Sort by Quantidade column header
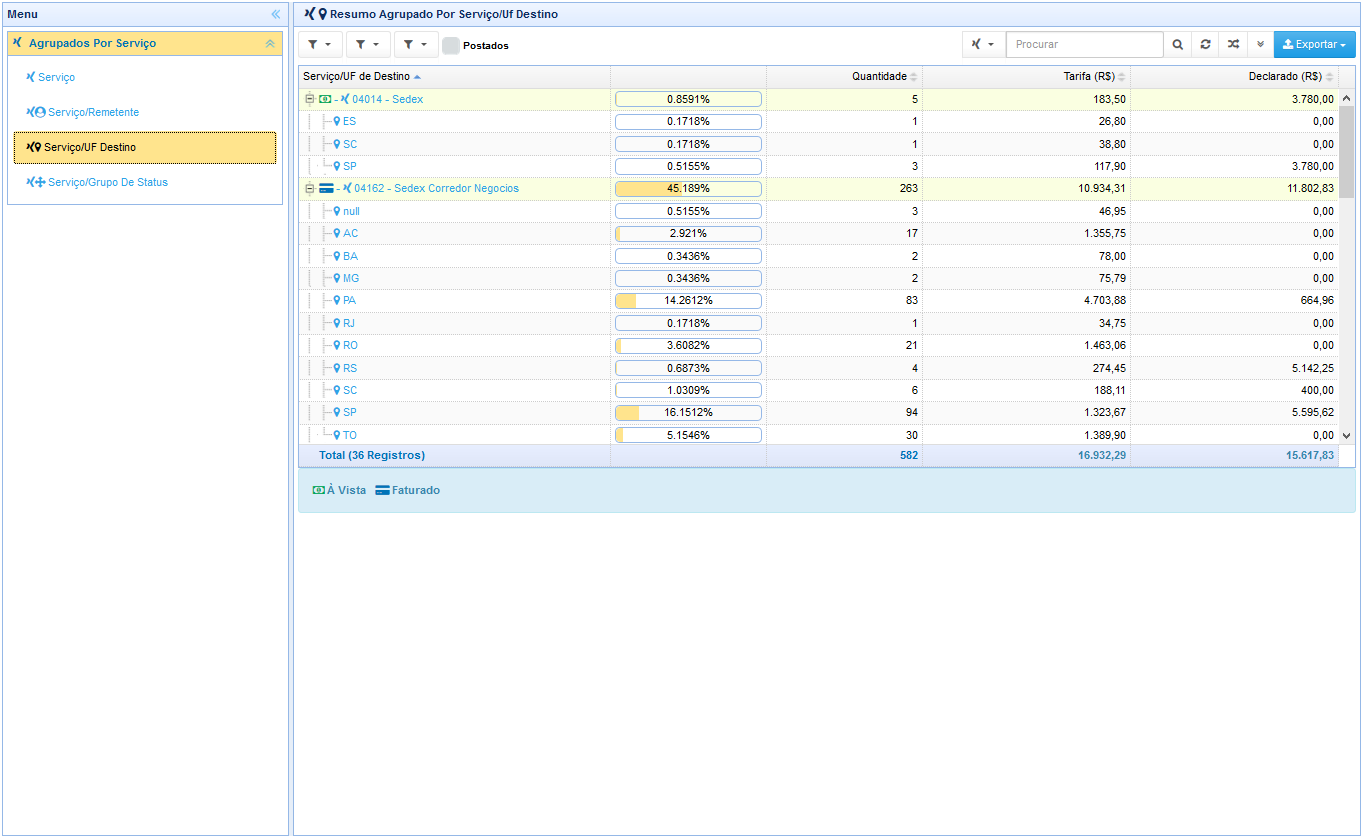The width and height of the screenshot is (1363, 838). coord(845,77)
